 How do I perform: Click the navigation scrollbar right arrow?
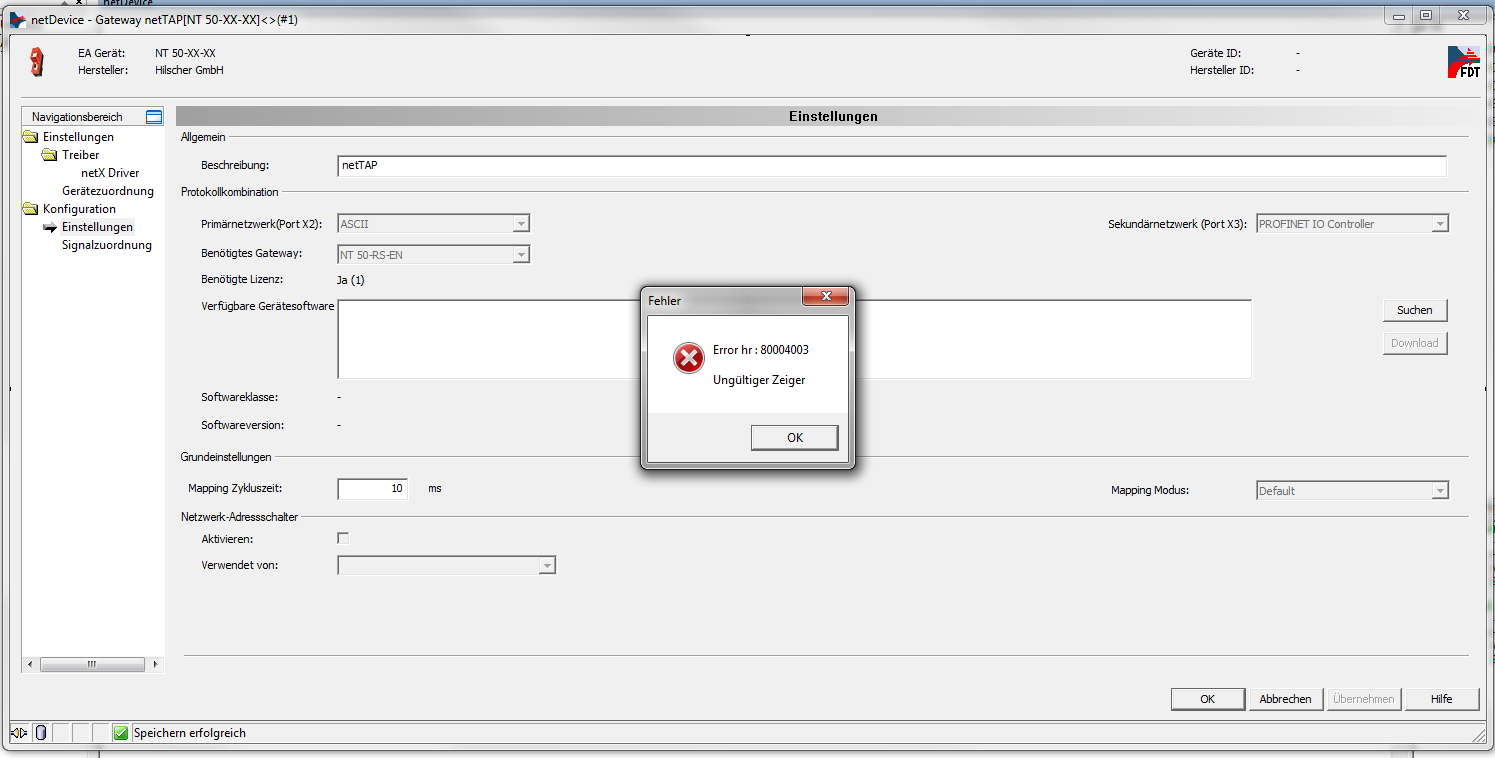tap(154, 664)
